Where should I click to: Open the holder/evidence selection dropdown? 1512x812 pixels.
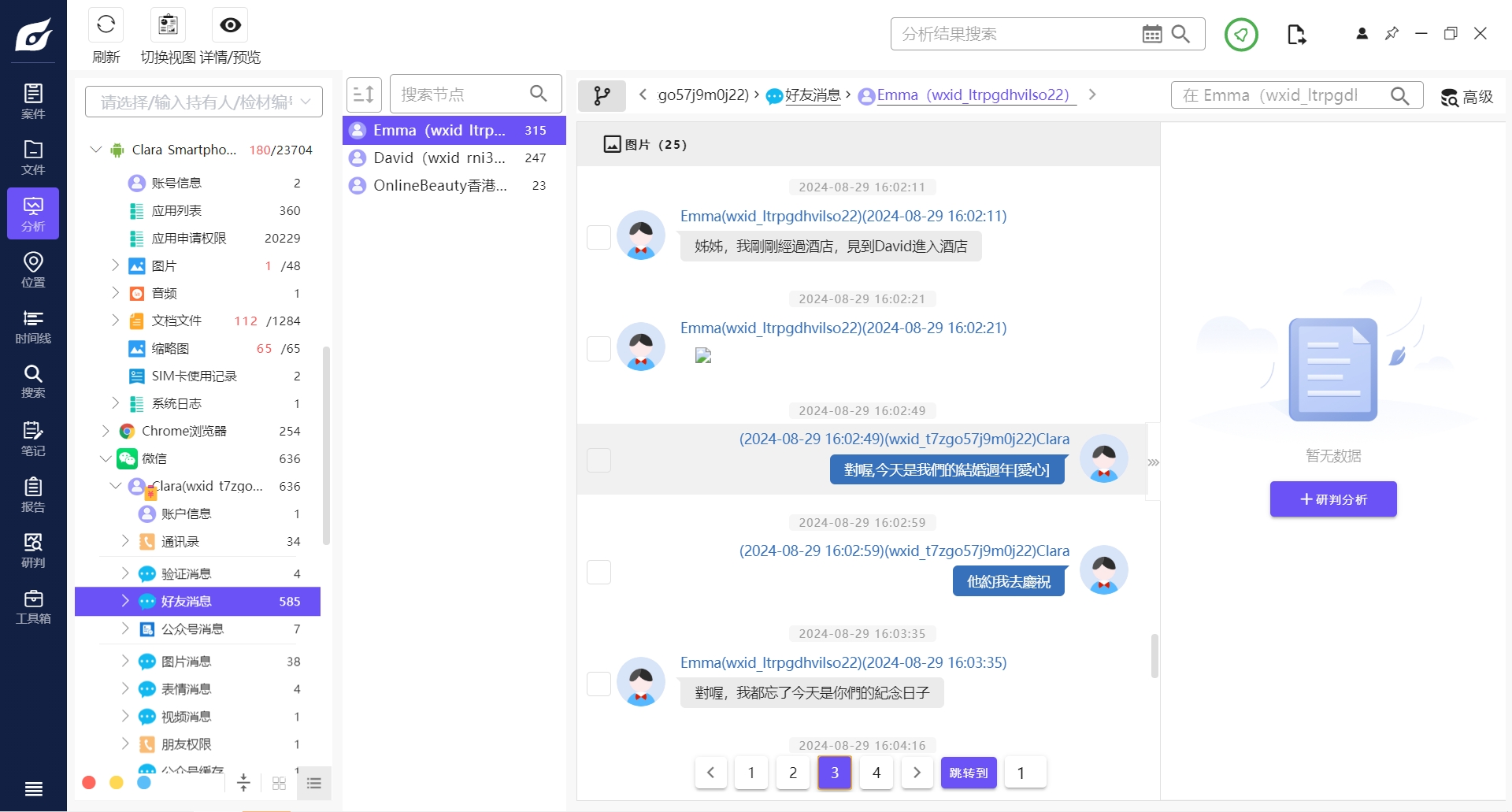204,102
